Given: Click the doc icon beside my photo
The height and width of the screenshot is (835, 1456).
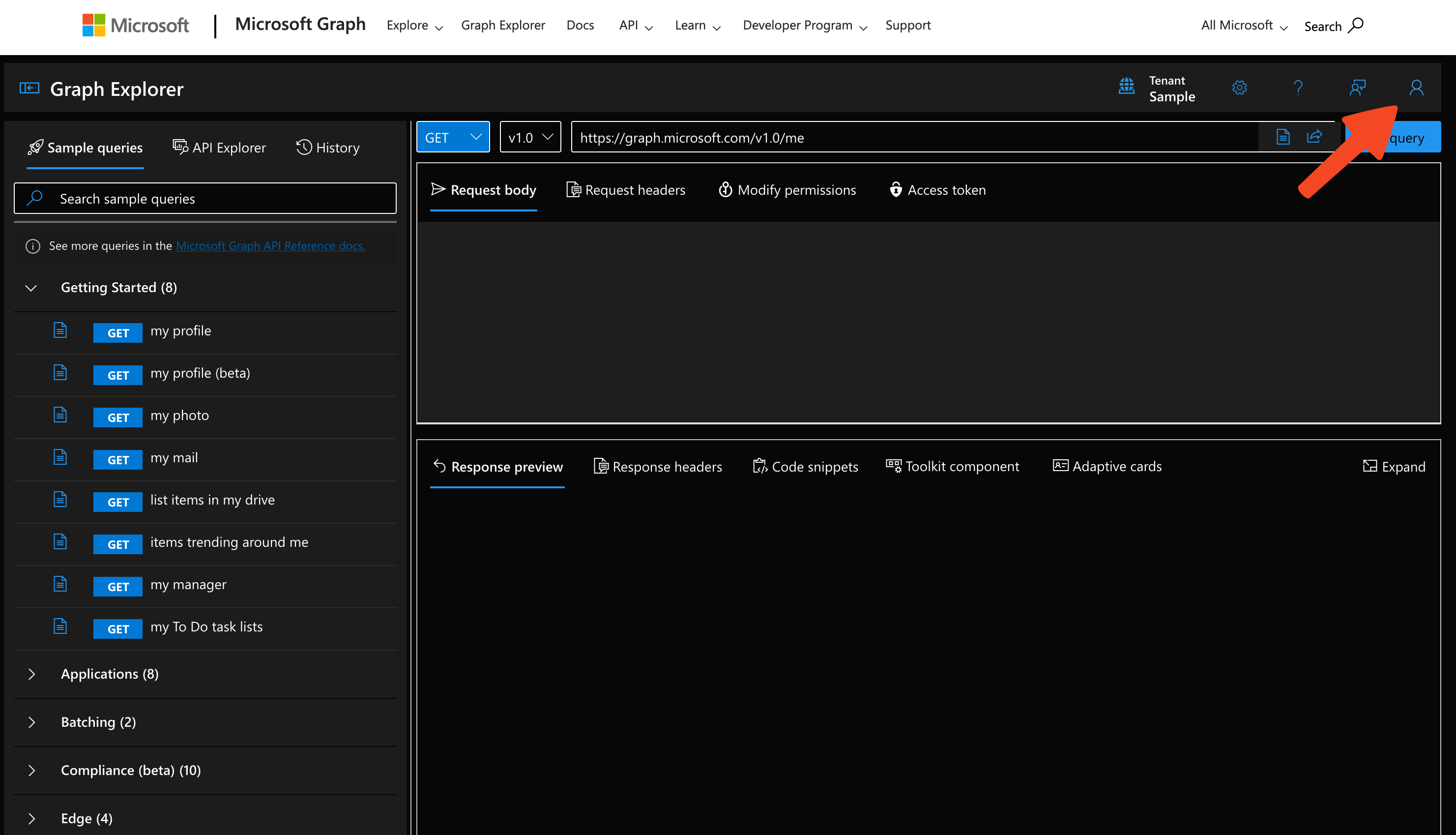Looking at the screenshot, I should click(x=60, y=415).
